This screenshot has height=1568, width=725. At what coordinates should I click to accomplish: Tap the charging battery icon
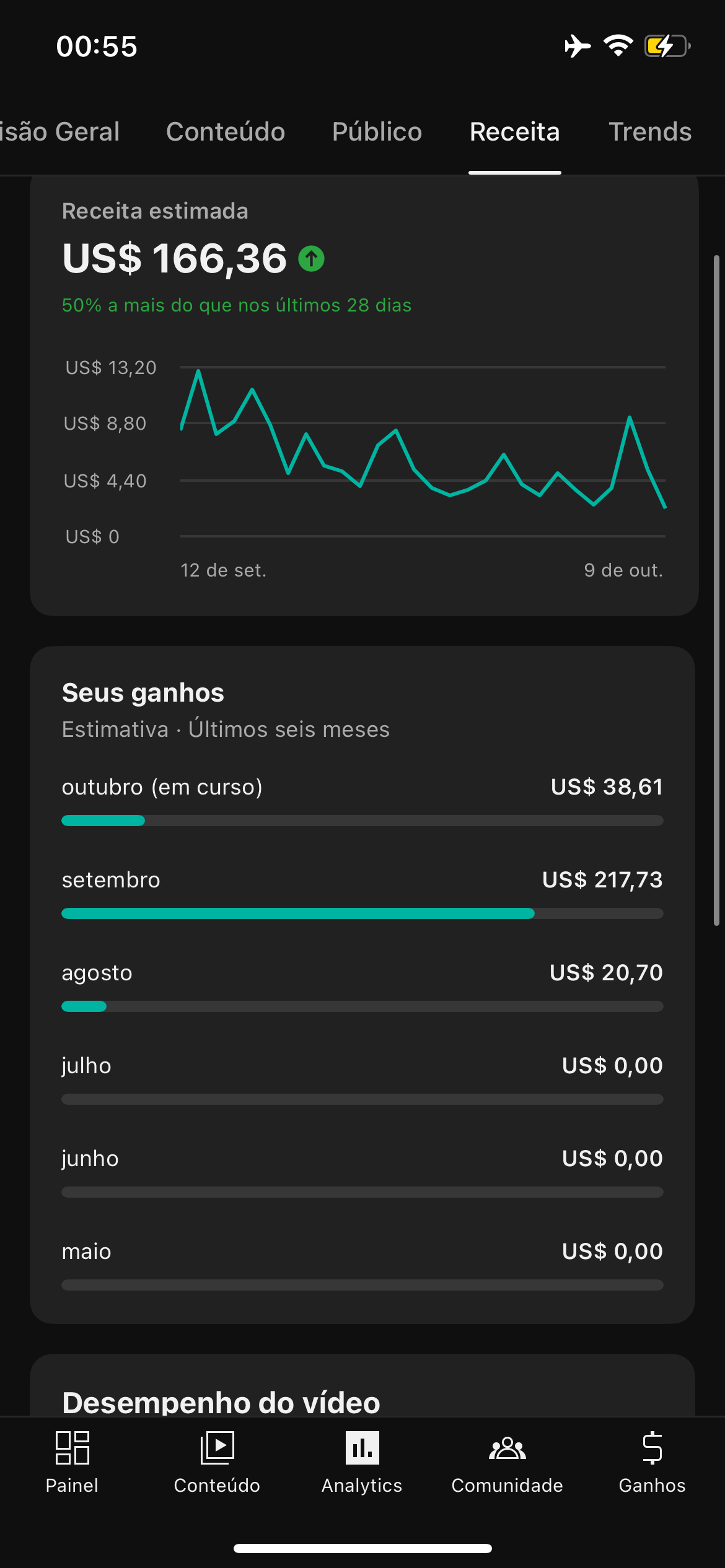pos(667,46)
